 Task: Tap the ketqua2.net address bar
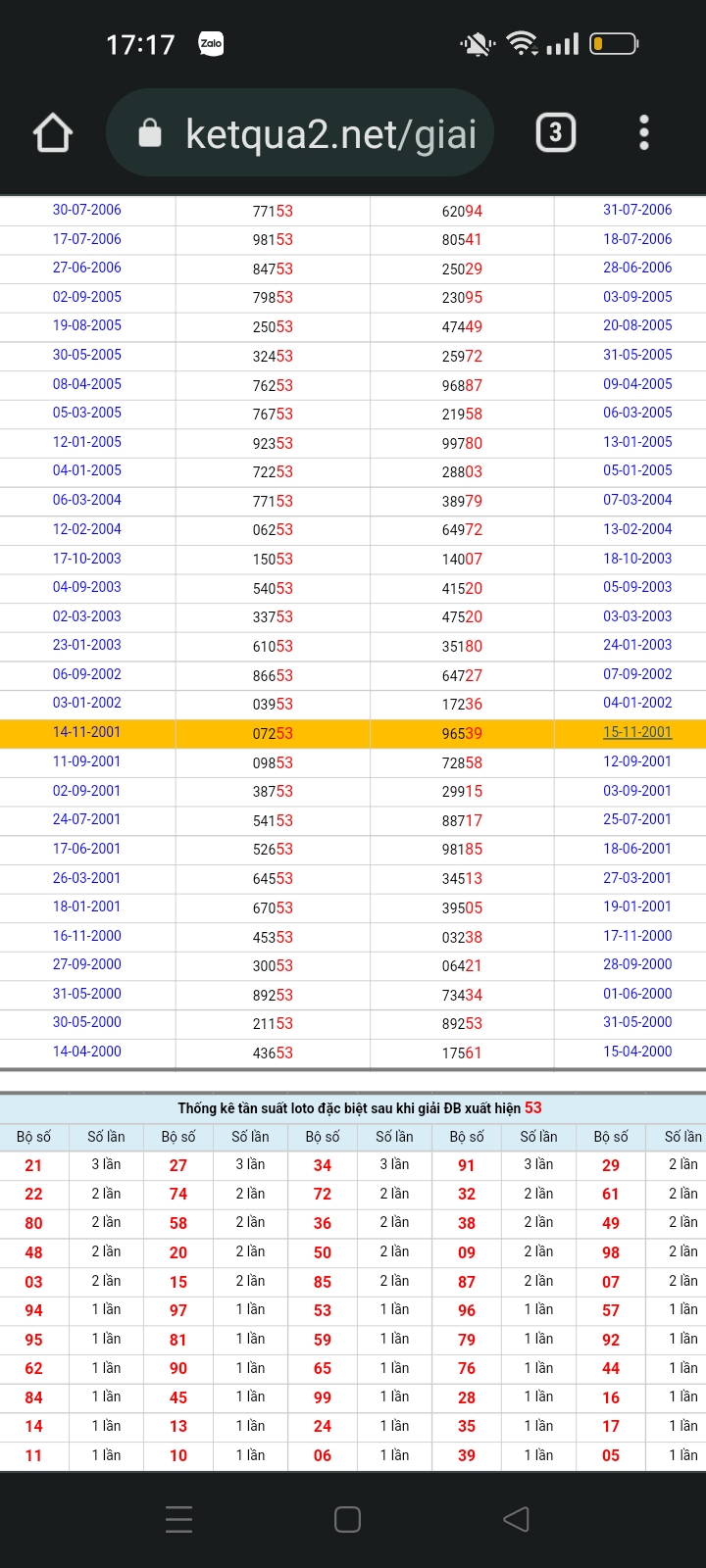click(299, 132)
